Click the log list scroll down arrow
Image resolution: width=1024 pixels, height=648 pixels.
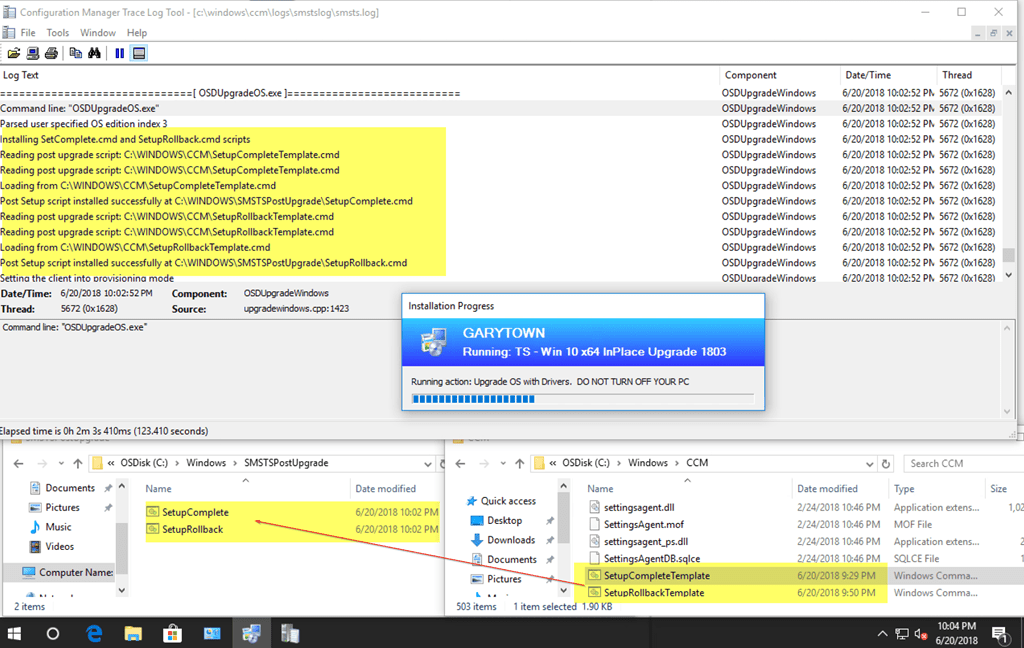[x=1009, y=275]
